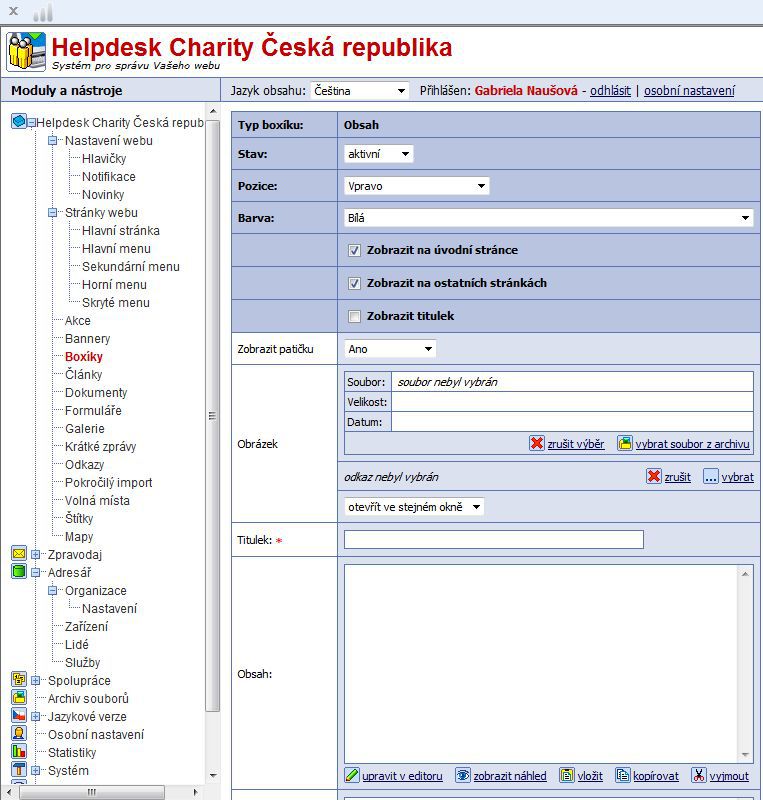Click the Statistiky bar chart icon
Viewport: 763px width, 800px height.
point(19,752)
